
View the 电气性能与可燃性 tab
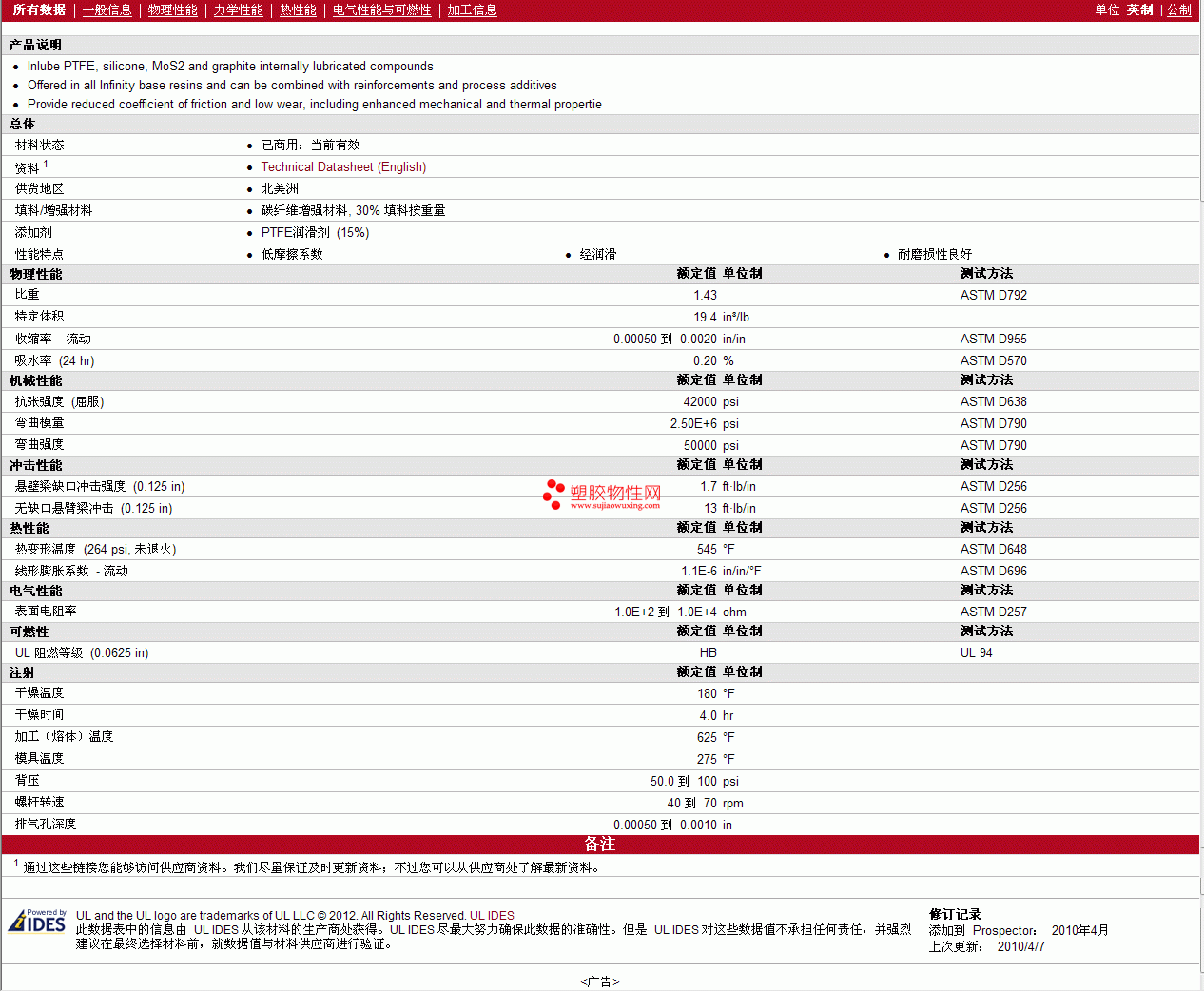[381, 10]
